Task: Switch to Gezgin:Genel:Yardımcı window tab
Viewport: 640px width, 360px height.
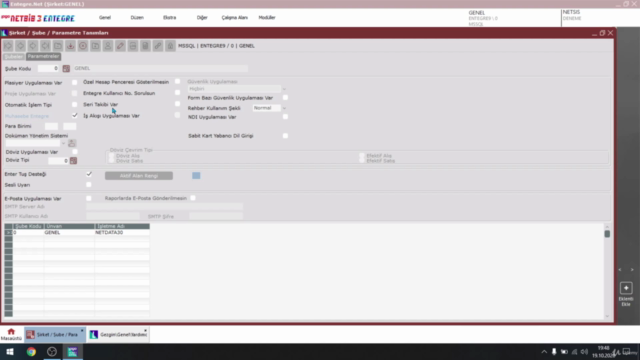Action: (x=119, y=334)
